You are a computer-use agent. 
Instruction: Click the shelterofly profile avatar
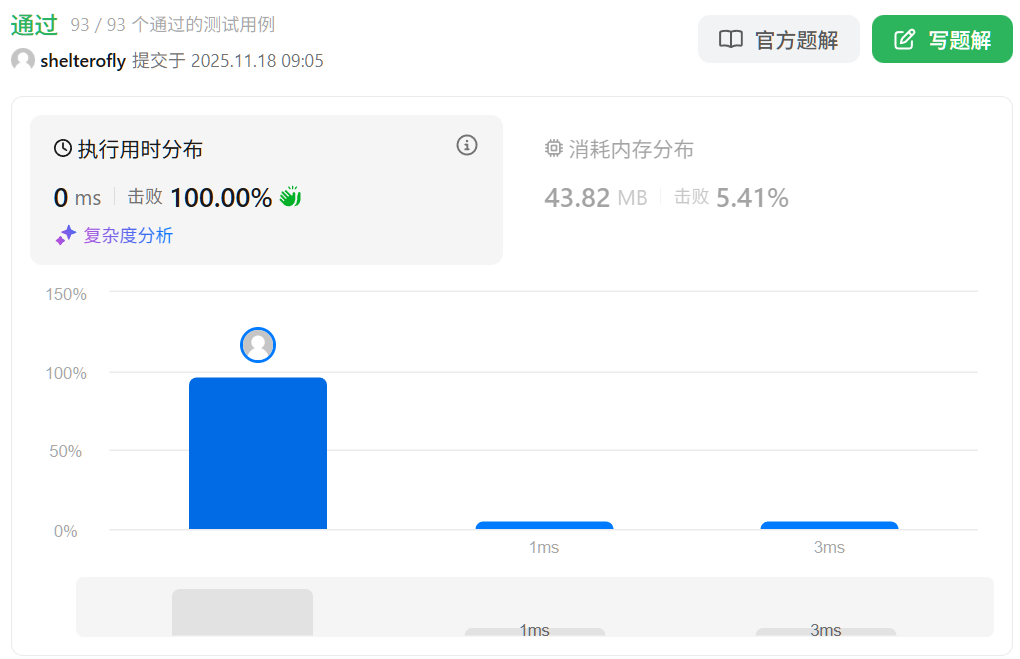pyautogui.click(x=23, y=60)
